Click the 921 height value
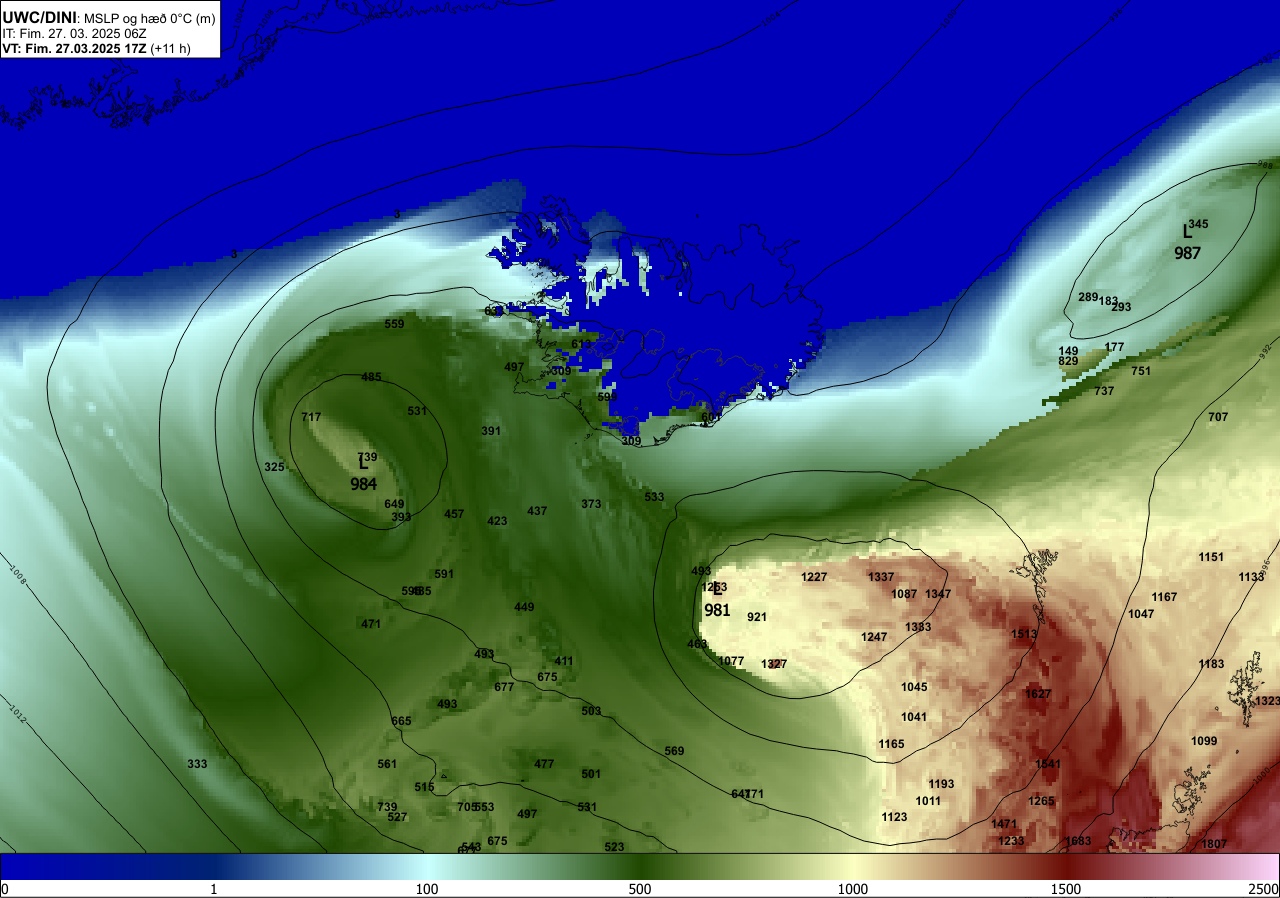 pyautogui.click(x=757, y=617)
